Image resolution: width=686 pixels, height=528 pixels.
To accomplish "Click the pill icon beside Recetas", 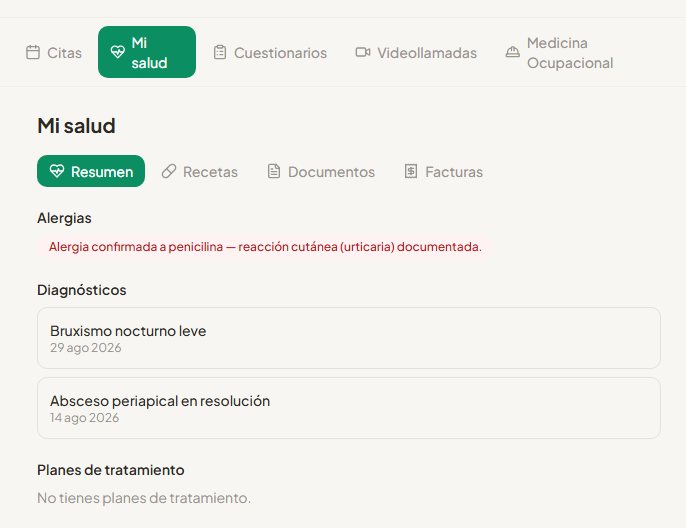I will 169,171.
